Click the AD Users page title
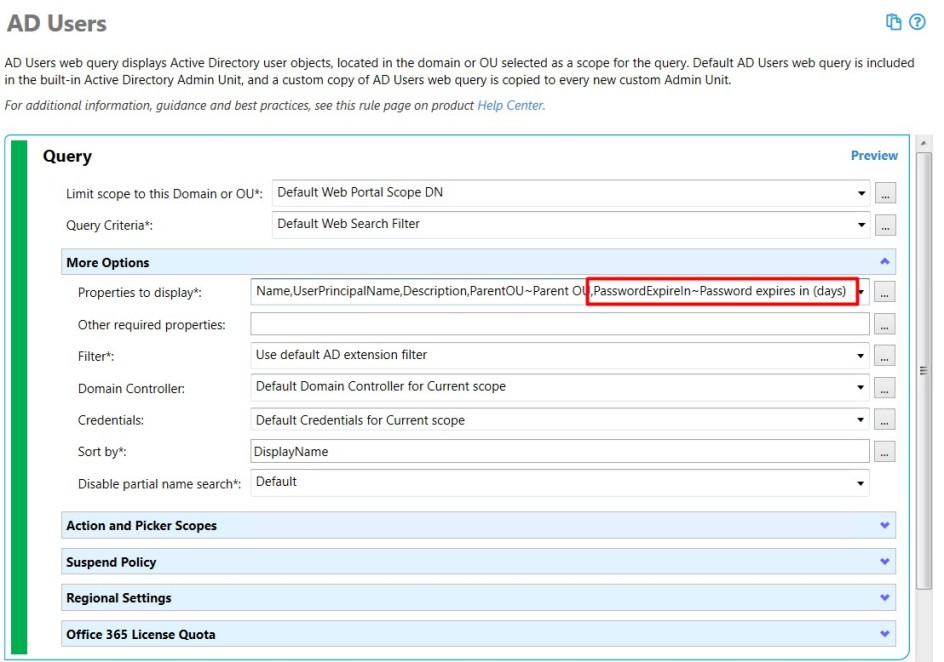944x662 pixels. pyautogui.click(x=57, y=23)
